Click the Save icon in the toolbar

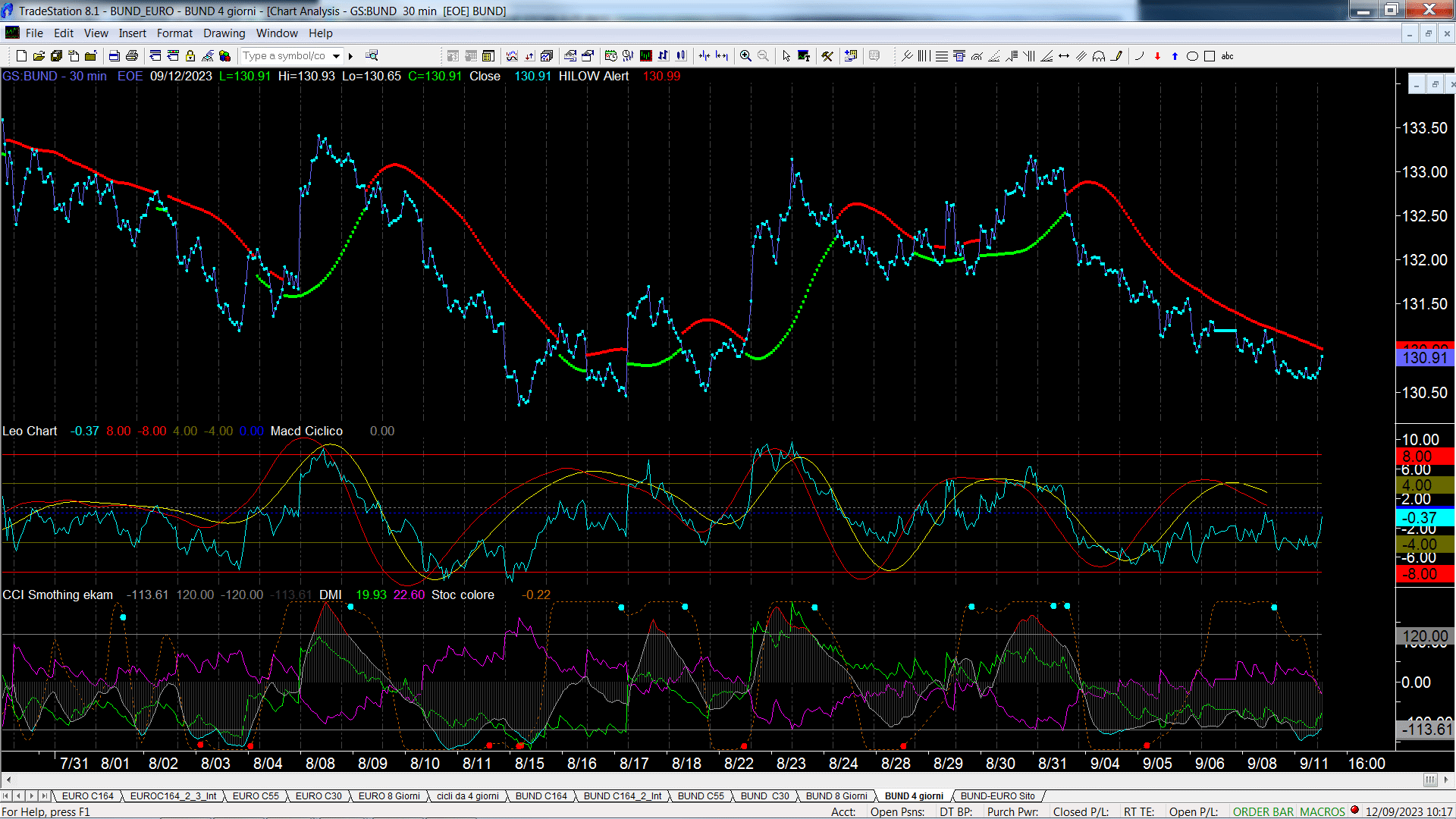coord(56,55)
